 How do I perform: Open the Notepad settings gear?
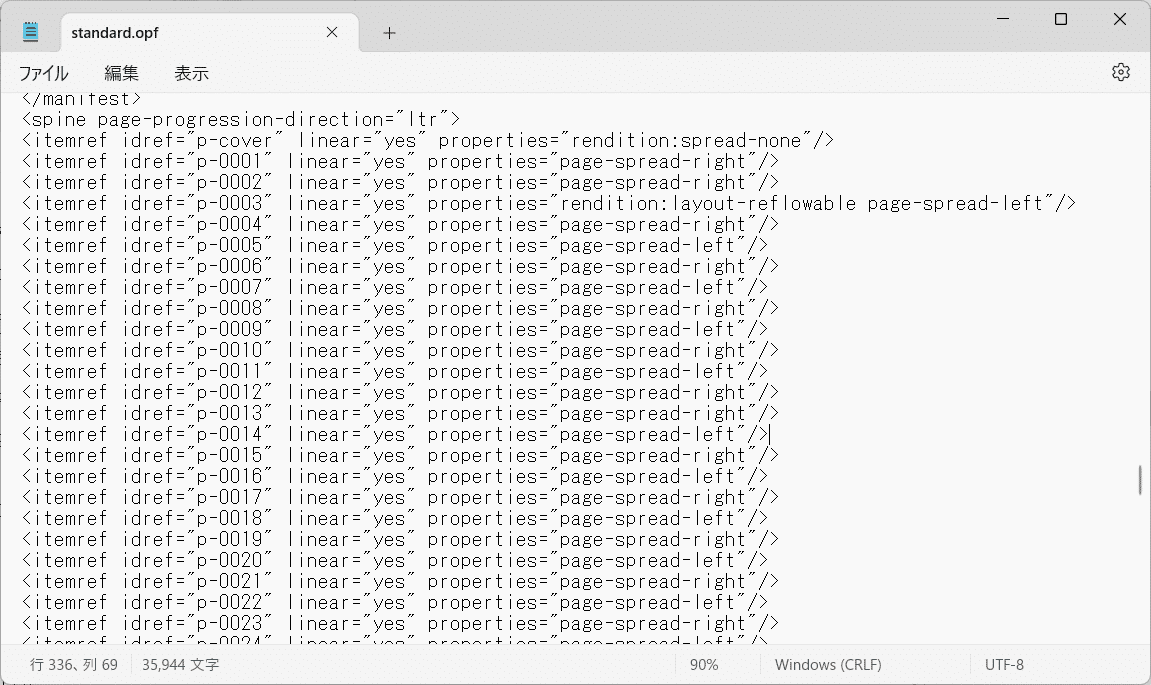(1120, 72)
